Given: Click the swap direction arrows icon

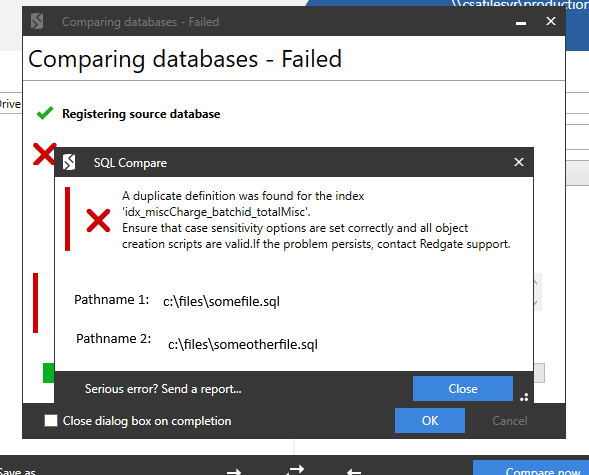Looking at the screenshot, I should point(295,470).
